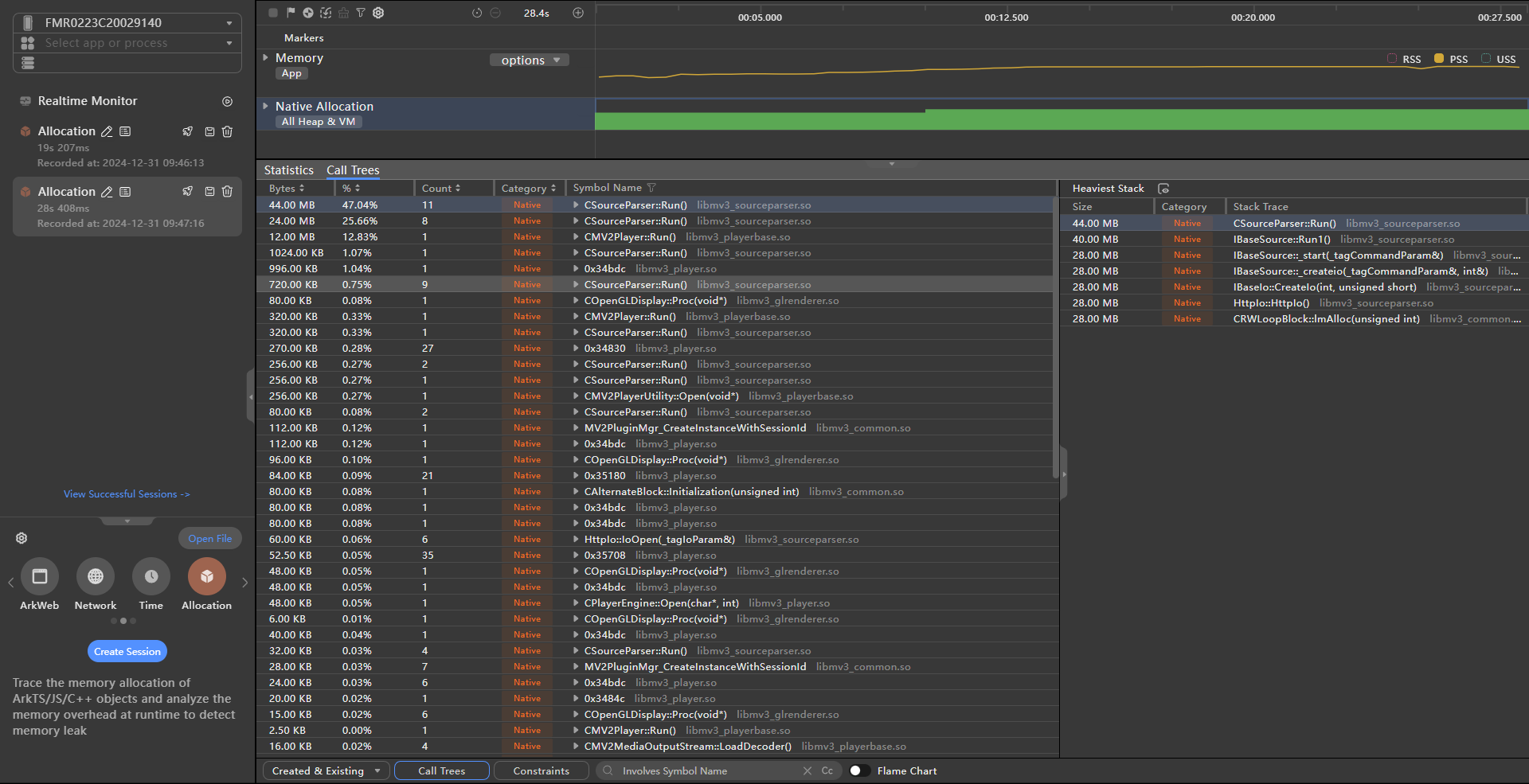Sort by the Category column header
1529x784 pixels.
[529, 189]
